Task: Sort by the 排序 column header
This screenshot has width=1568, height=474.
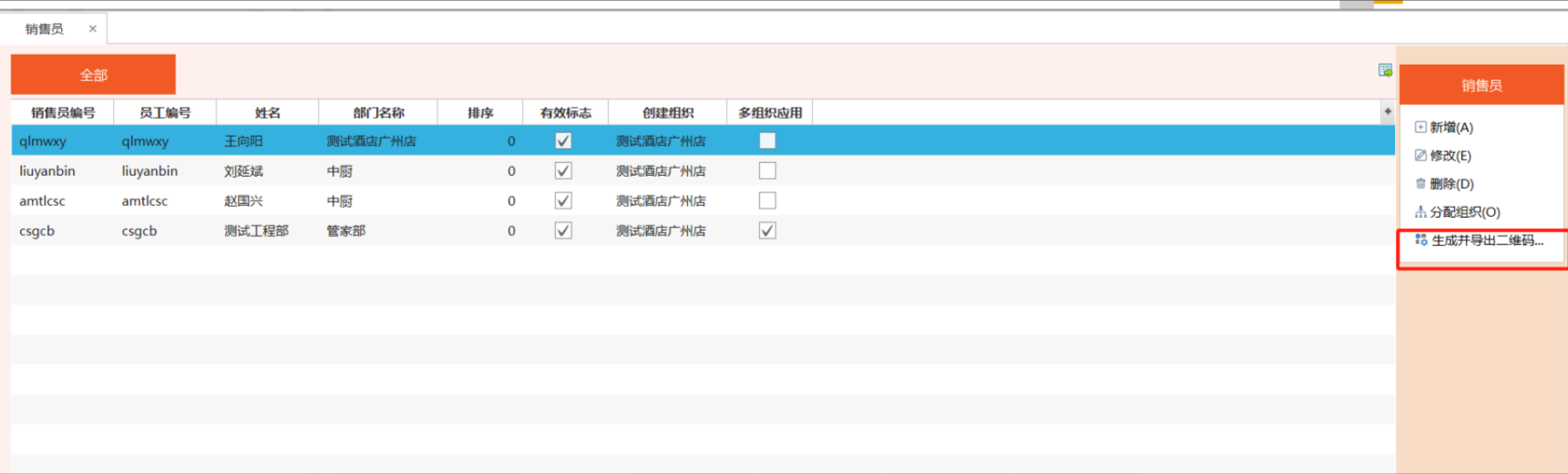Action: click(x=480, y=113)
